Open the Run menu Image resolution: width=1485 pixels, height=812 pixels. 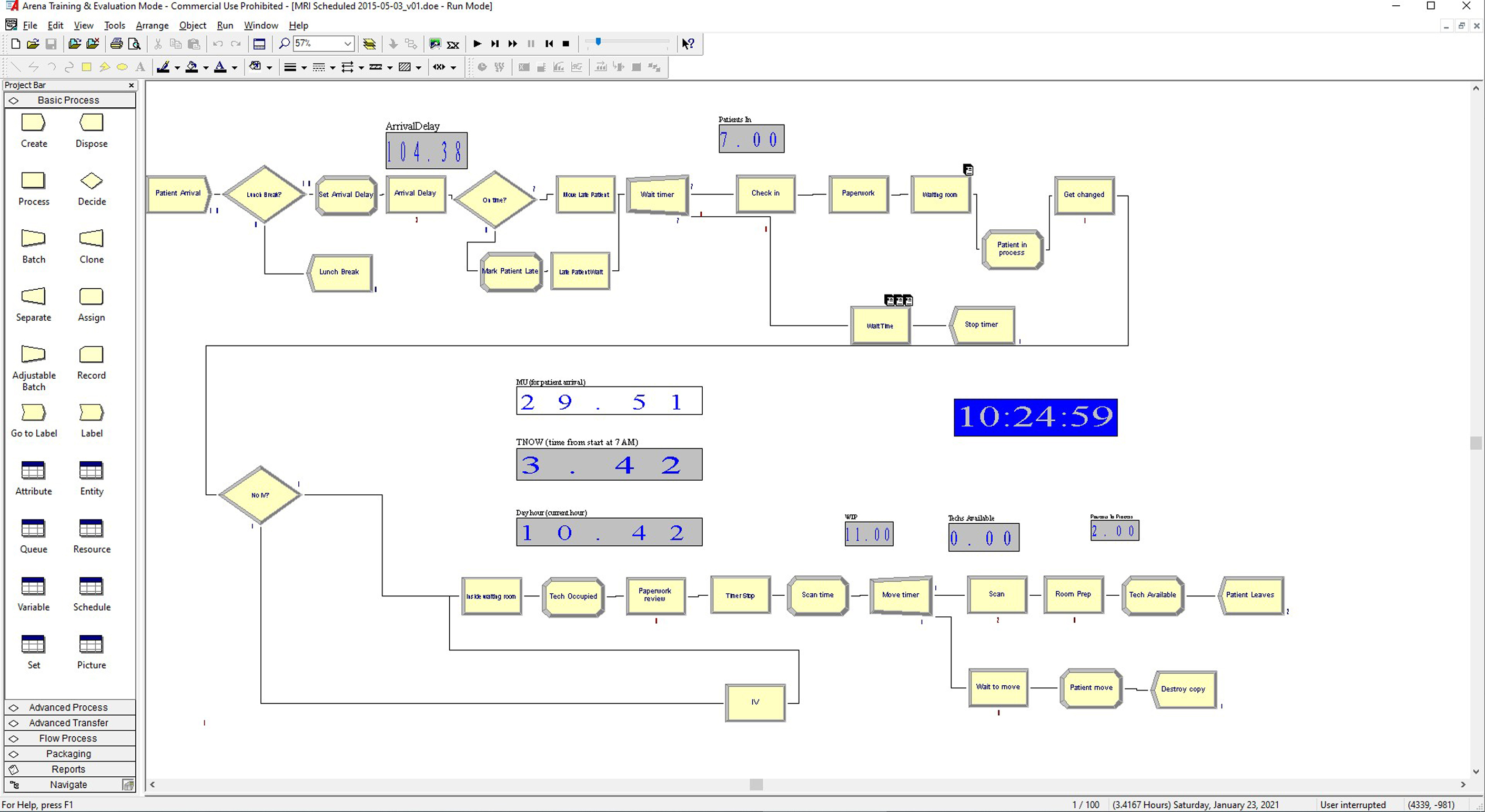pos(225,25)
